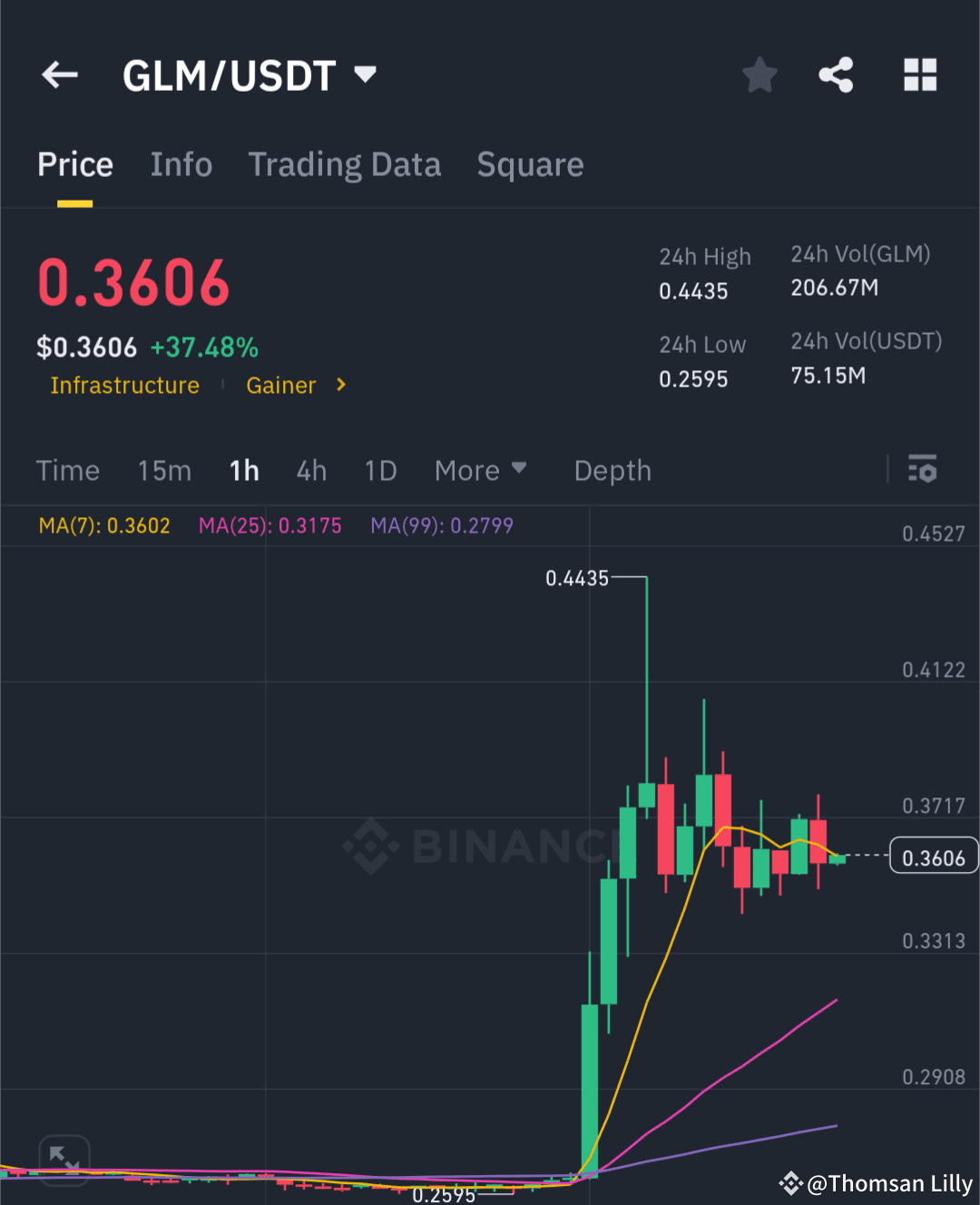Open the GLM/USDT pair selector dropdown
The height and width of the screenshot is (1205, 980).
click(364, 75)
